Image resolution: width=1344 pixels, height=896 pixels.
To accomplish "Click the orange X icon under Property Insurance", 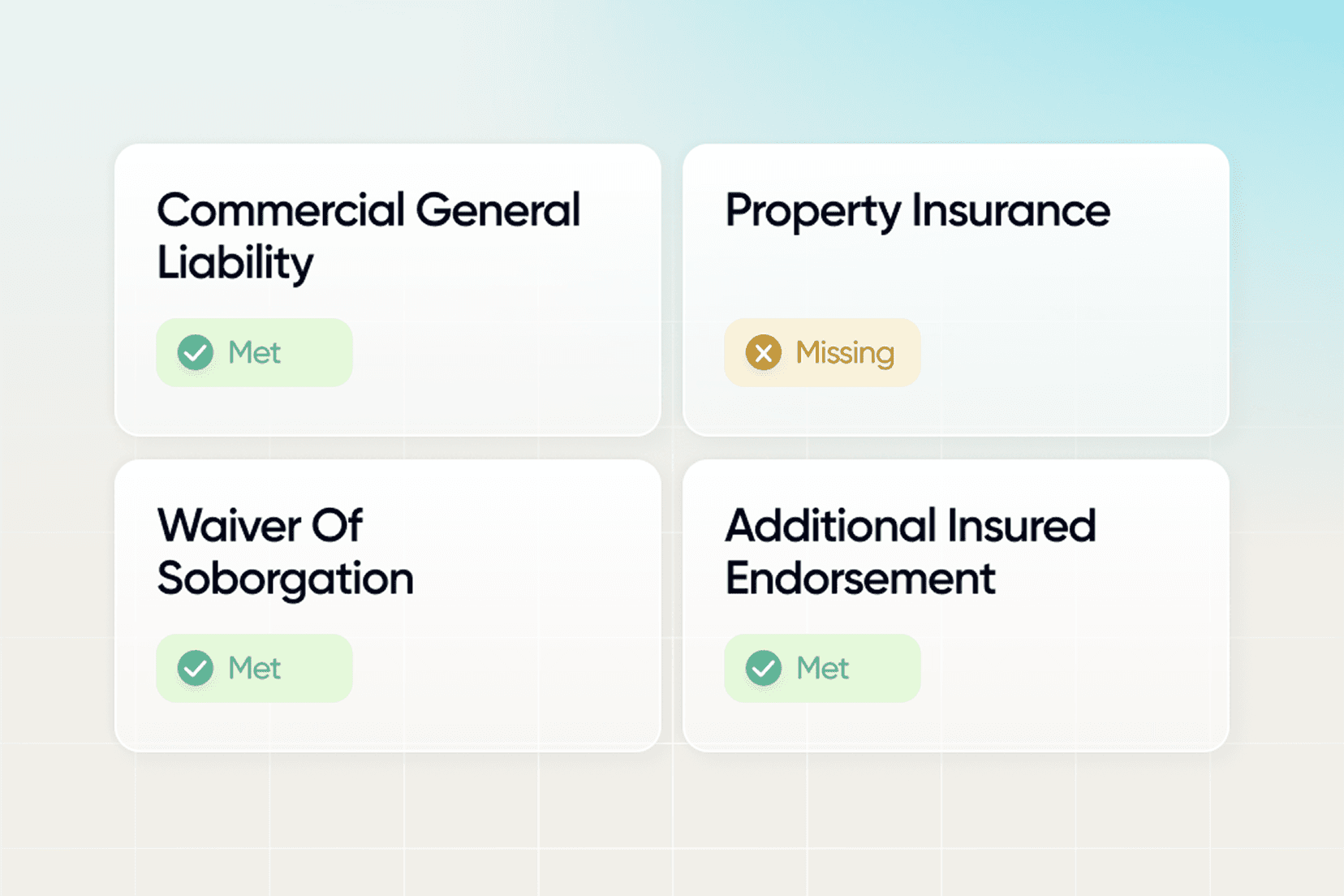I will (x=764, y=353).
